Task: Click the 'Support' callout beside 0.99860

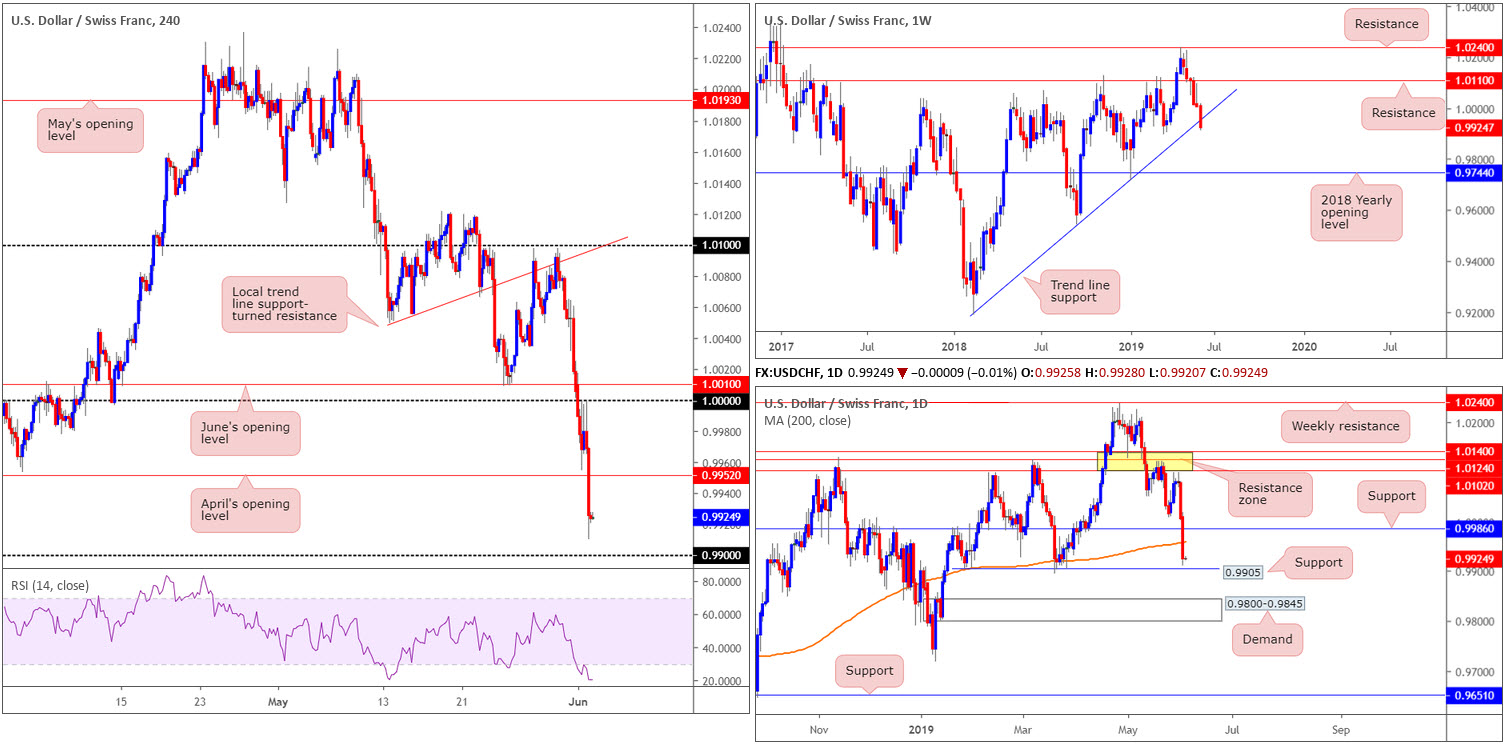Action: pyautogui.click(x=1391, y=496)
